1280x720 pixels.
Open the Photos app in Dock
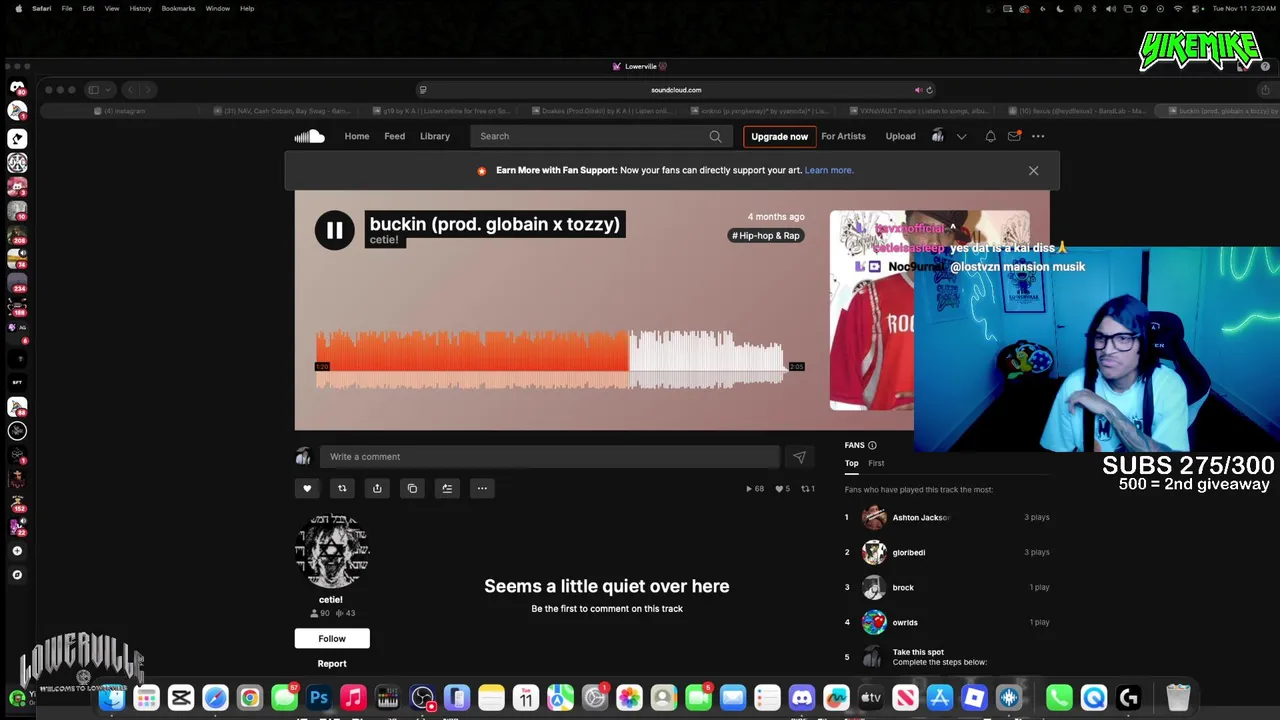pyautogui.click(x=629, y=698)
